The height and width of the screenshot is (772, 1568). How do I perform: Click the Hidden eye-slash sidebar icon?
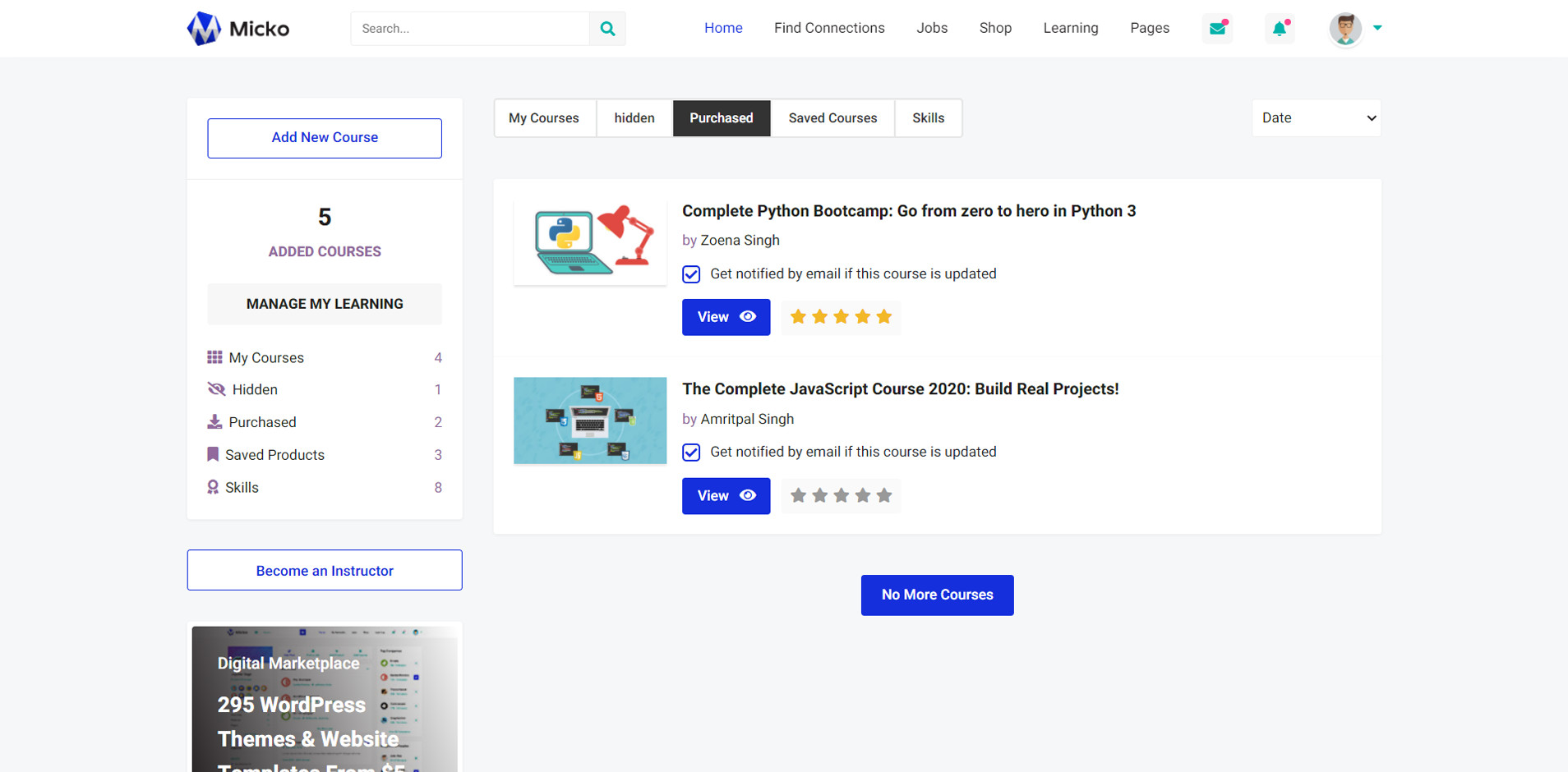tap(216, 389)
